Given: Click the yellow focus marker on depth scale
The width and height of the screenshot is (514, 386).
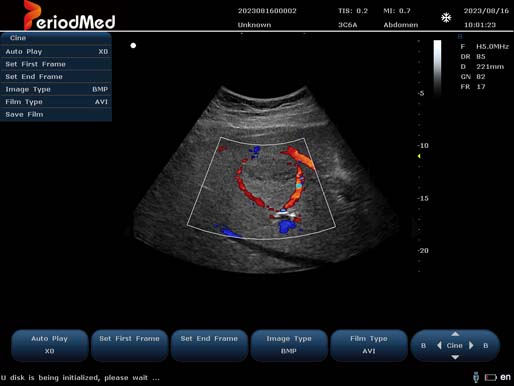Looking at the screenshot, I should click(x=419, y=156).
